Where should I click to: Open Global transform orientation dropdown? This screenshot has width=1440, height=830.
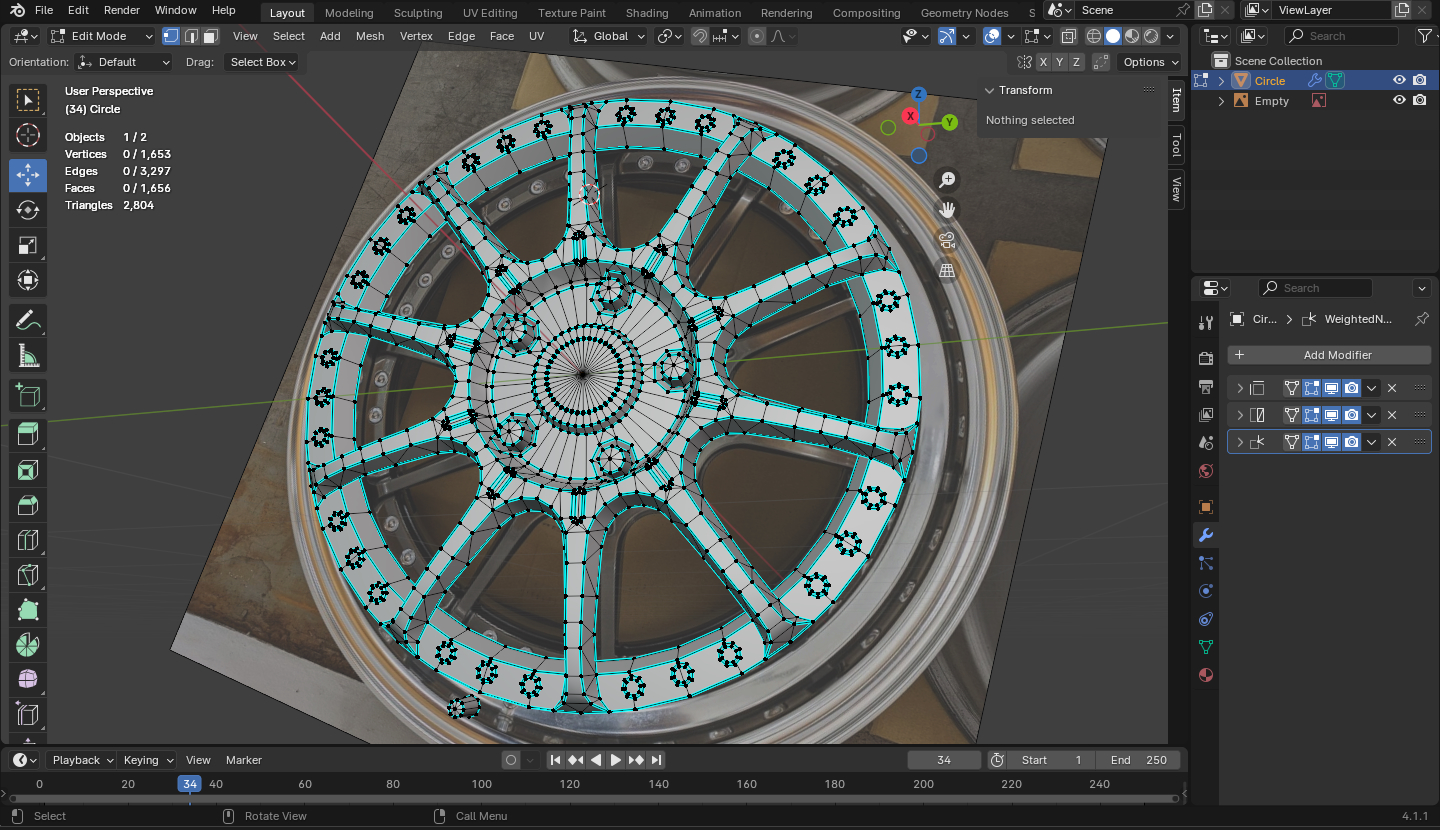click(x=609, y=36)
